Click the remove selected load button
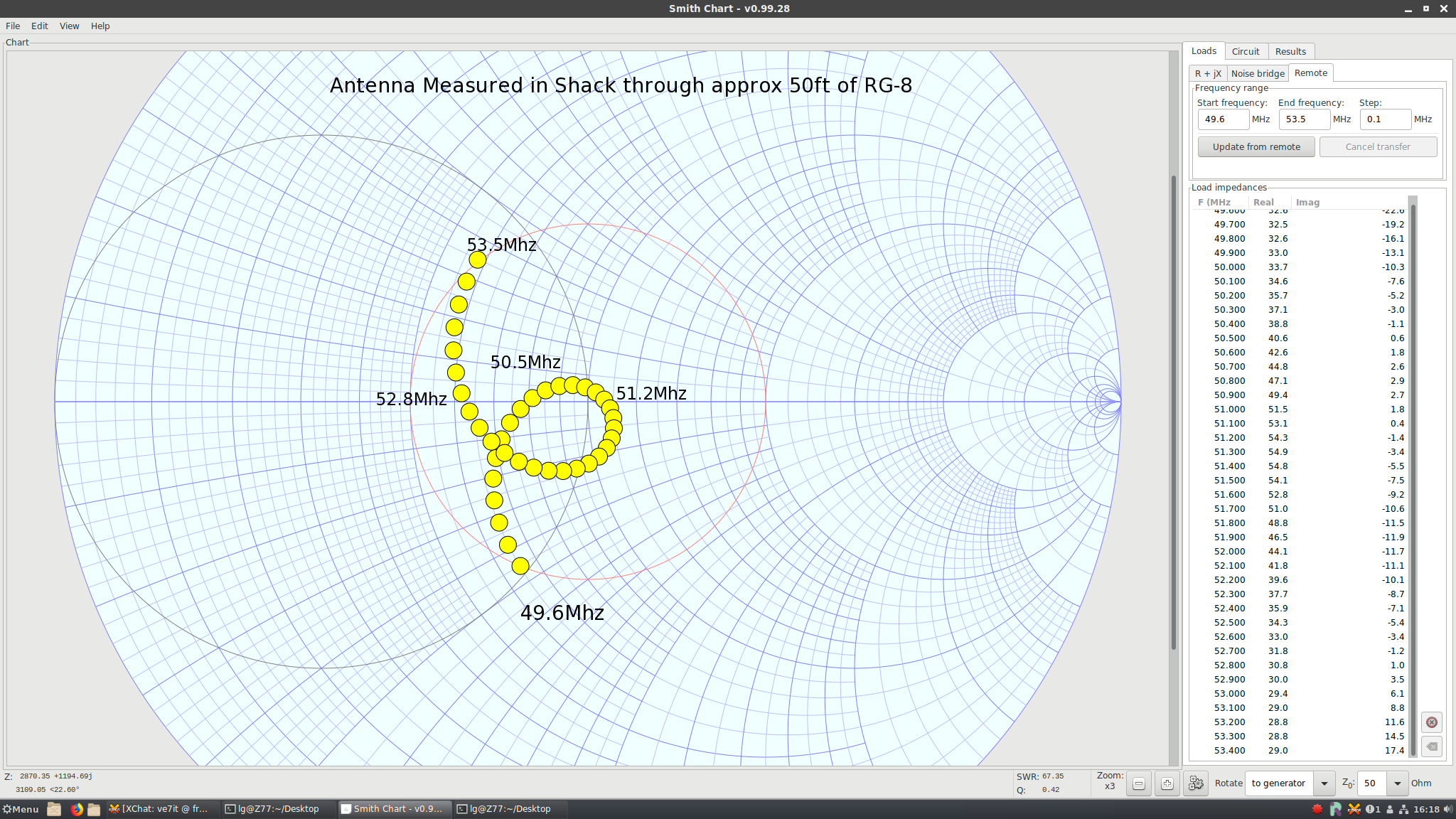1456x819 pixels. point(1432,746)
